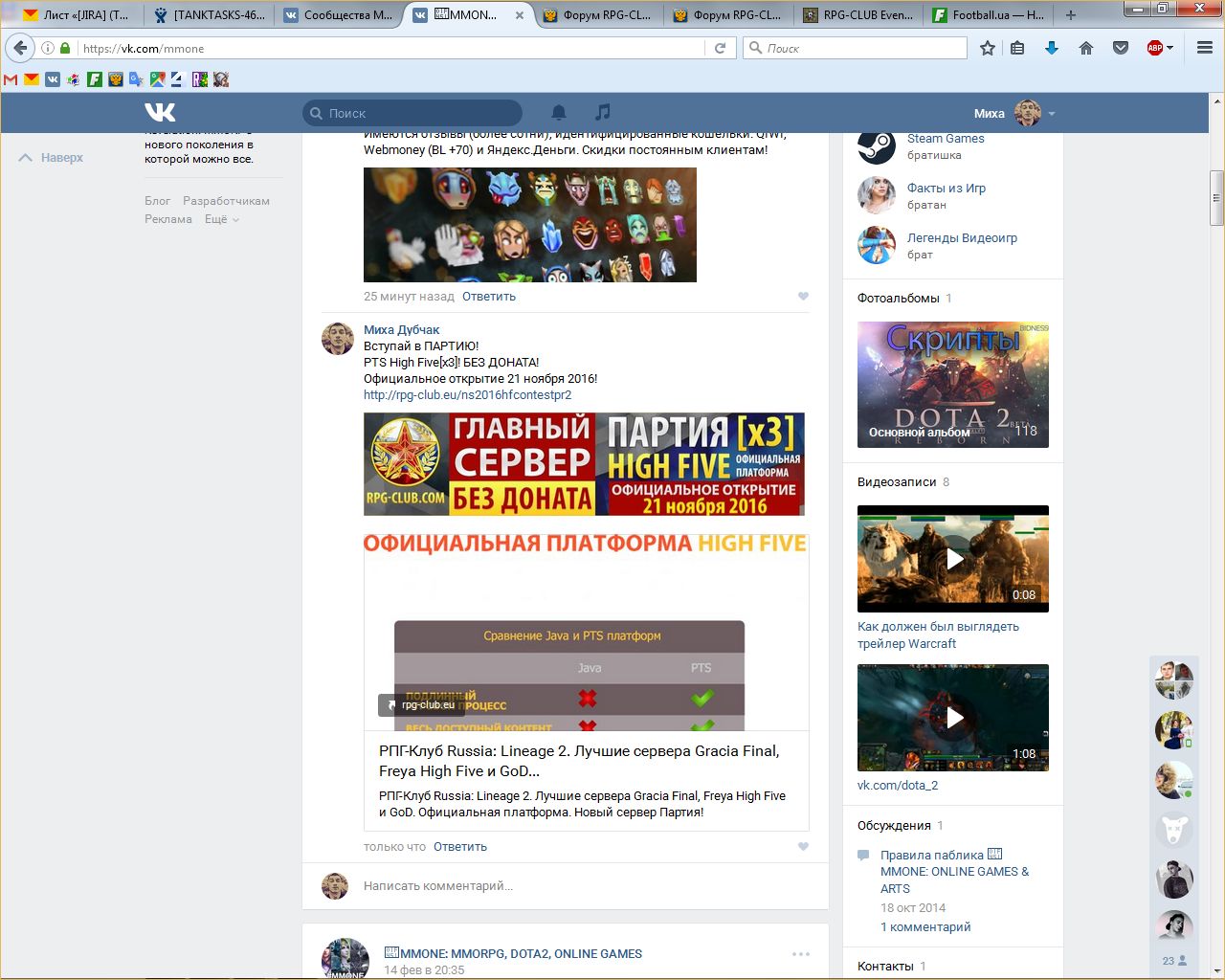This screenshot has width=1225, height=980.
Task: Open the VK logo home link
Action: 160,113
